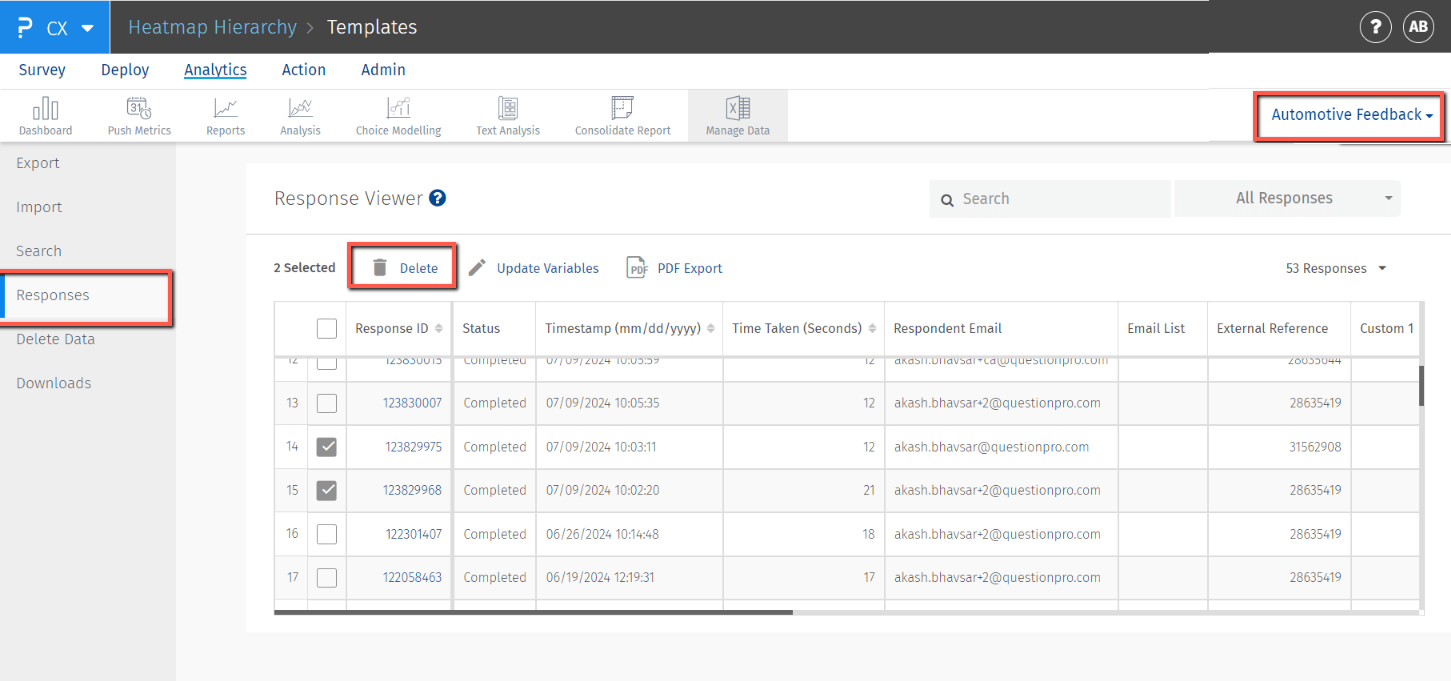The height and width of the screenshot is (681, 1451).
Task: Click the Consolidate Report icon
Action: coord(622,109)
